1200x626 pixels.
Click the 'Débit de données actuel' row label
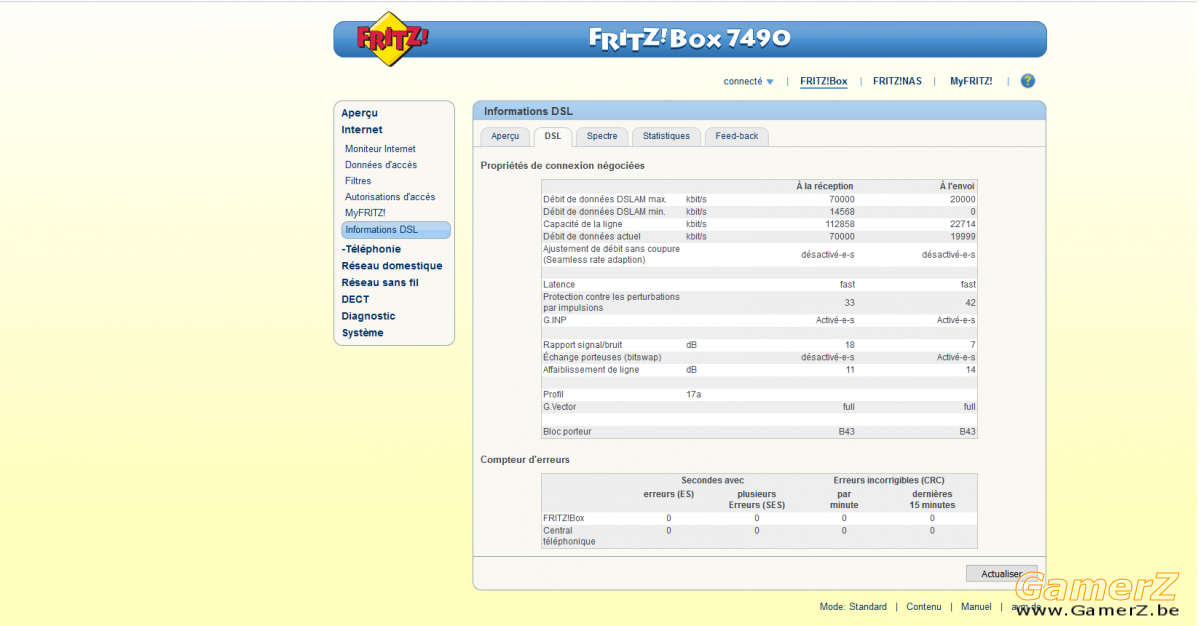coord(593,236)
